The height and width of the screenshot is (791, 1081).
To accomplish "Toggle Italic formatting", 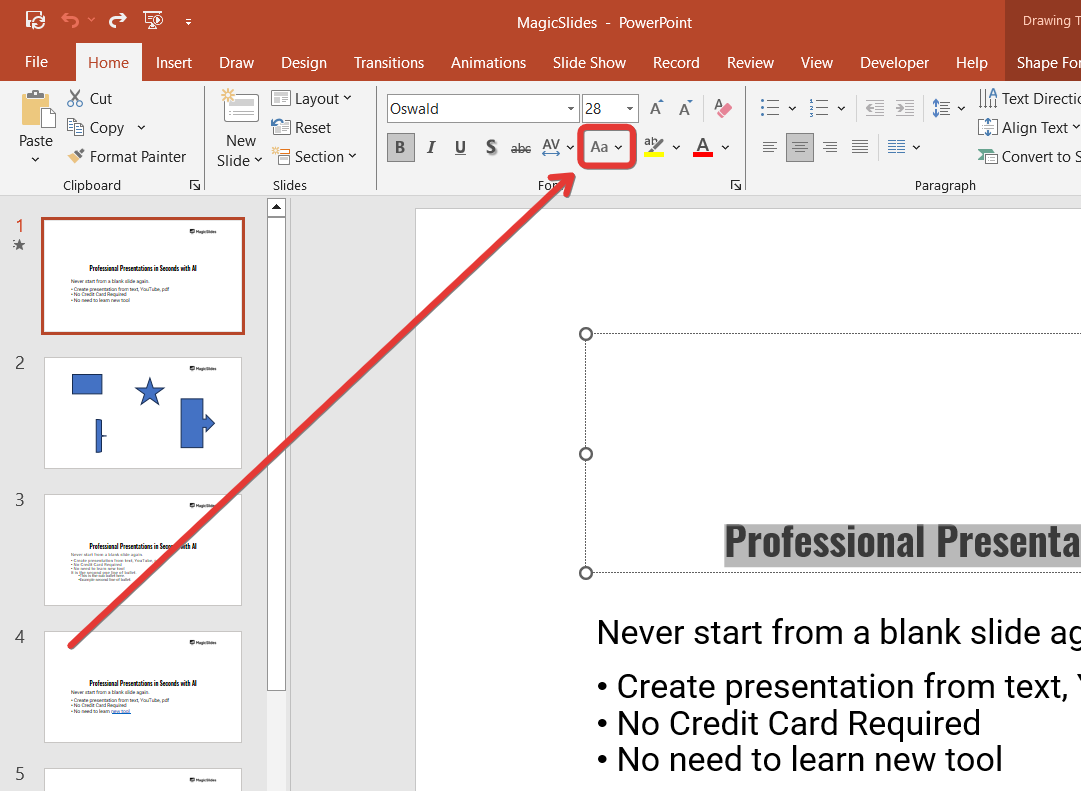I will pos(431,148).
